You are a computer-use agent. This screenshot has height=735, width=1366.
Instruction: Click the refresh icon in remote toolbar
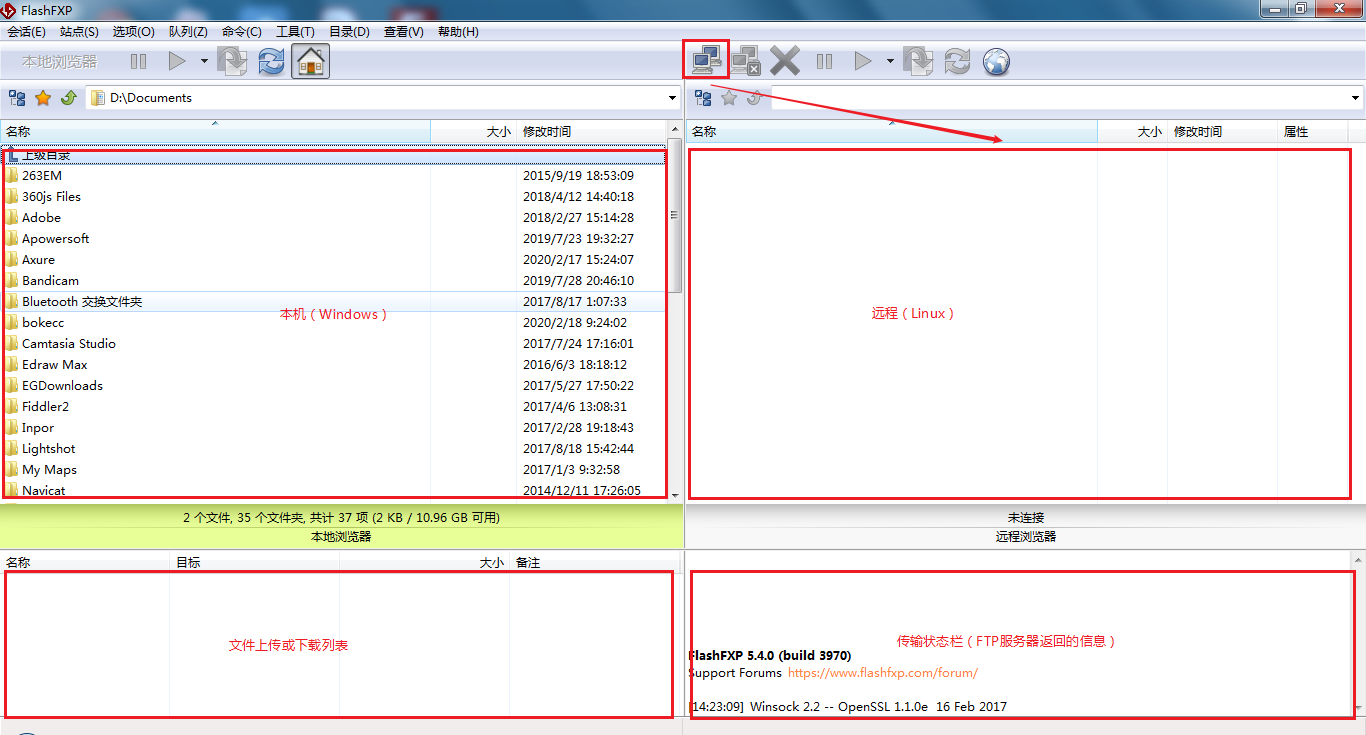957,62
